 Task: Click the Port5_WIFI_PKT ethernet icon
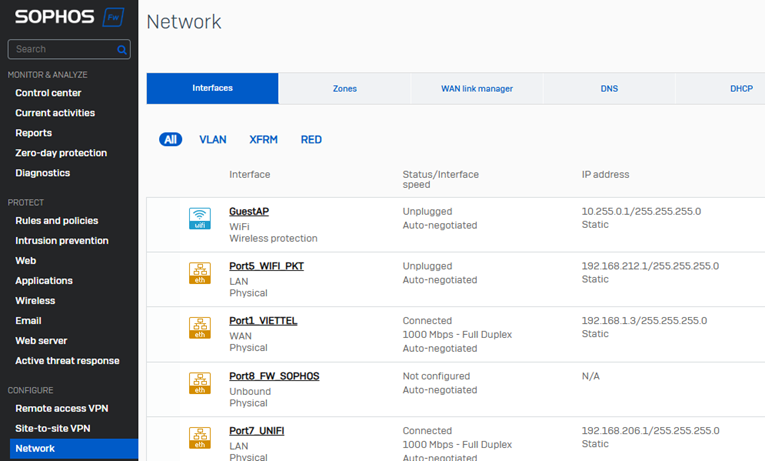200,273
